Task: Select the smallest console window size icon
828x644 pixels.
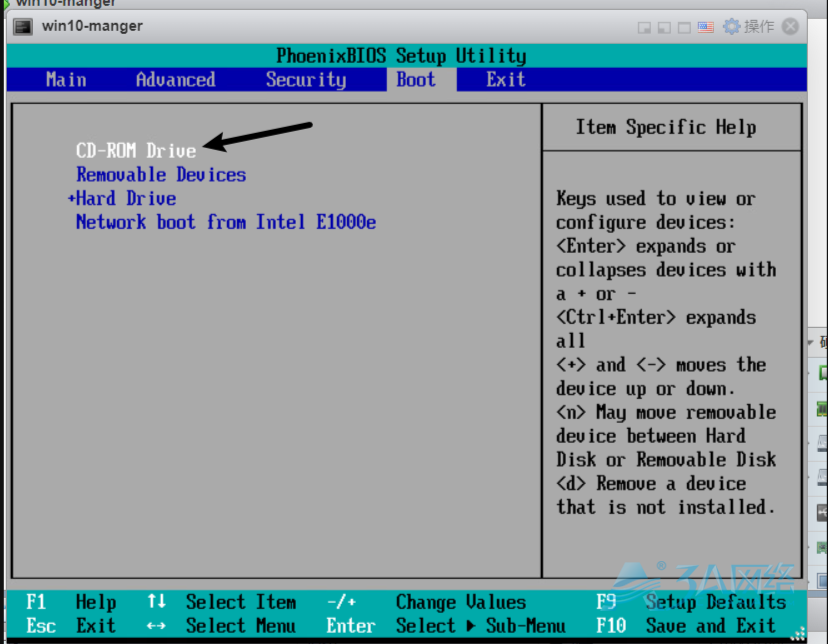Action: 644,27
